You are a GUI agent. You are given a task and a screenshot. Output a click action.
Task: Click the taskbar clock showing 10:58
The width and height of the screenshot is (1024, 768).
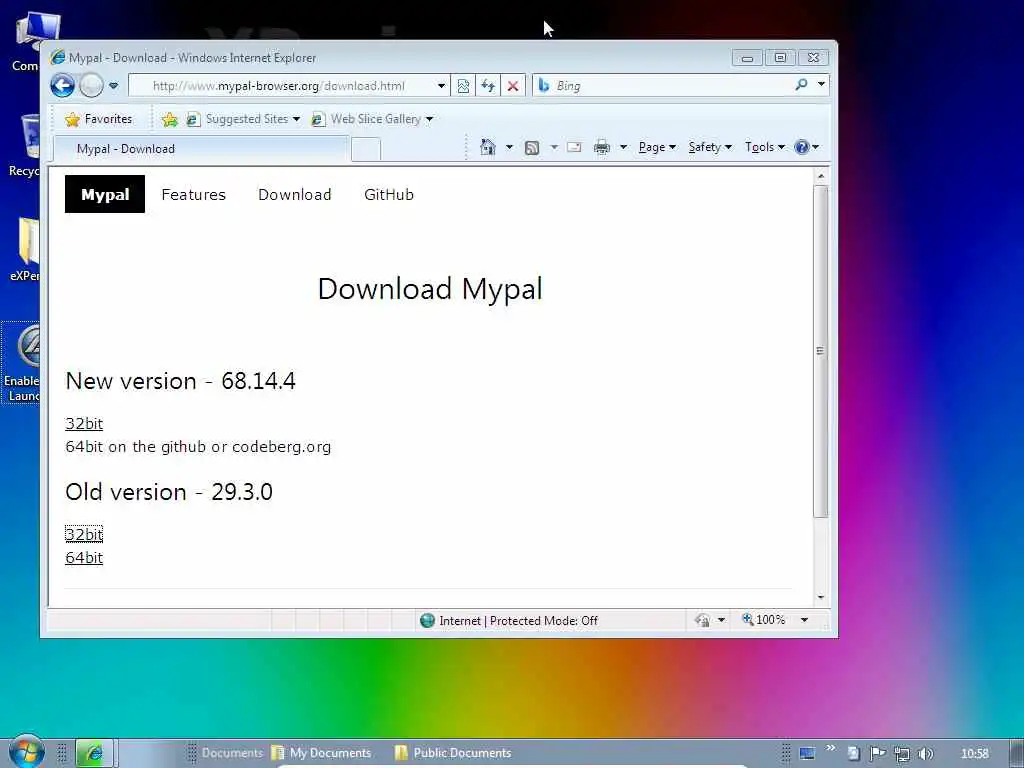[974, 754]
